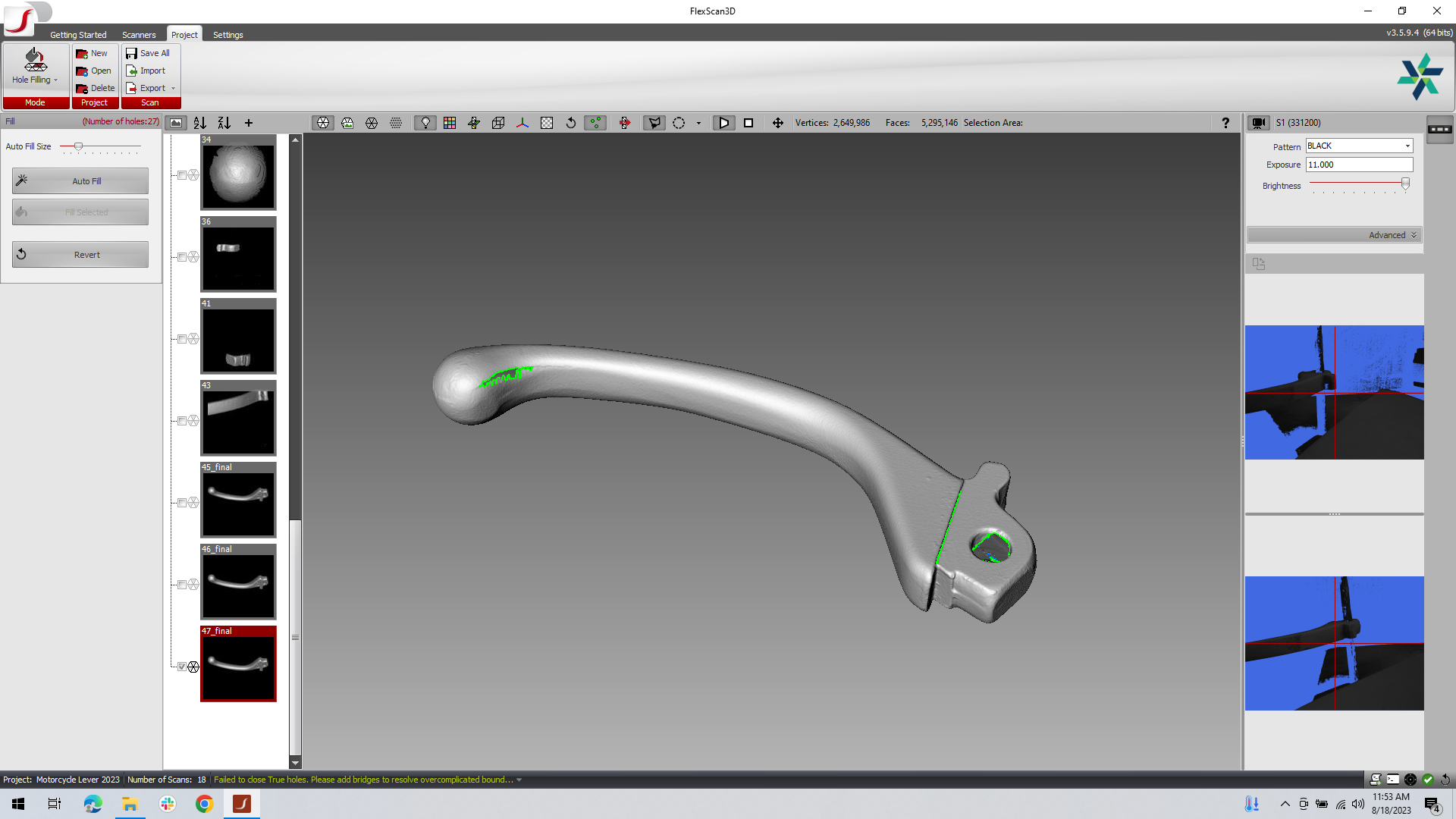Select the circular lasso selection tool

679,123
